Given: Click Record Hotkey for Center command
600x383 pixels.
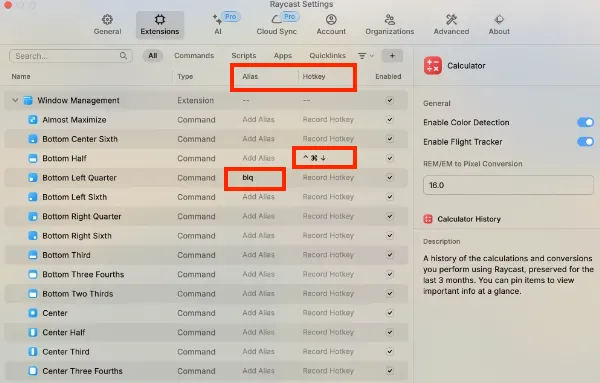Looking at the screenshot, I should (328, 313).
